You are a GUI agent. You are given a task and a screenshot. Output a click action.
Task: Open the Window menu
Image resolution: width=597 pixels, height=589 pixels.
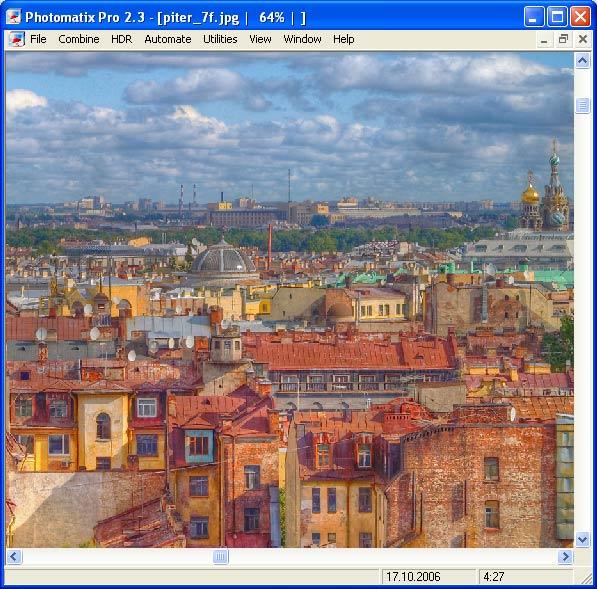click(x=302, y=39)
